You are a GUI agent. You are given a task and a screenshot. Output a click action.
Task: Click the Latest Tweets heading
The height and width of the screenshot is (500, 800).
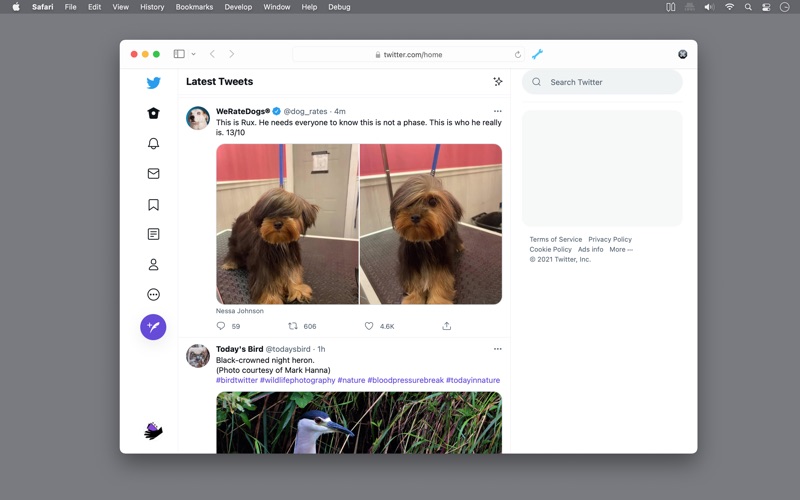coord(219,82)
